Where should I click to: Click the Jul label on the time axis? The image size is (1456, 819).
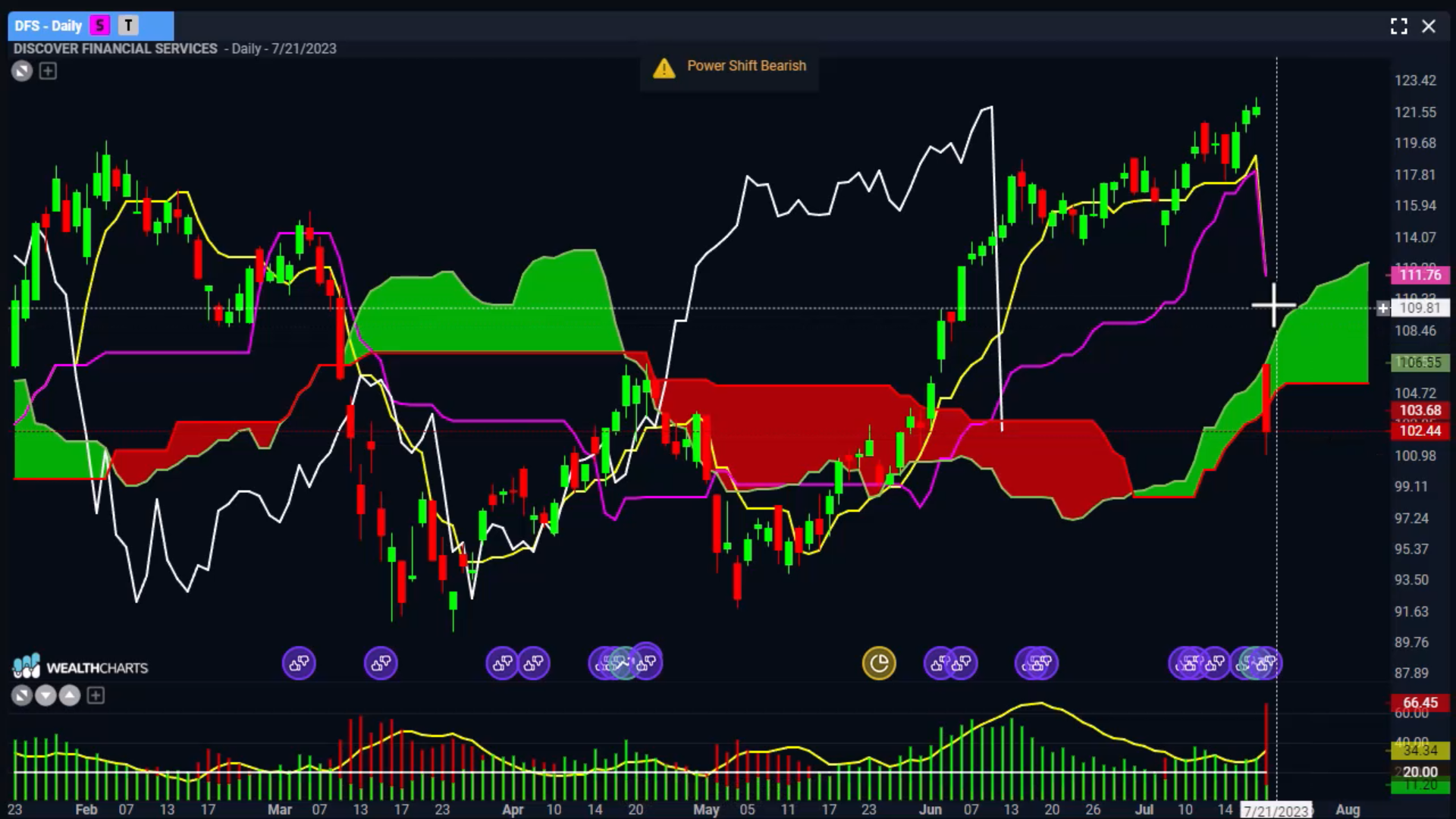coord(1144,809)
